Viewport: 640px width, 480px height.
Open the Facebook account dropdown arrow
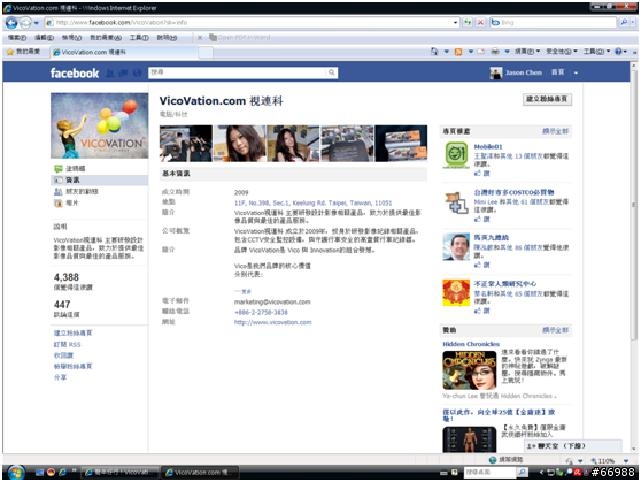coord(576,73)
